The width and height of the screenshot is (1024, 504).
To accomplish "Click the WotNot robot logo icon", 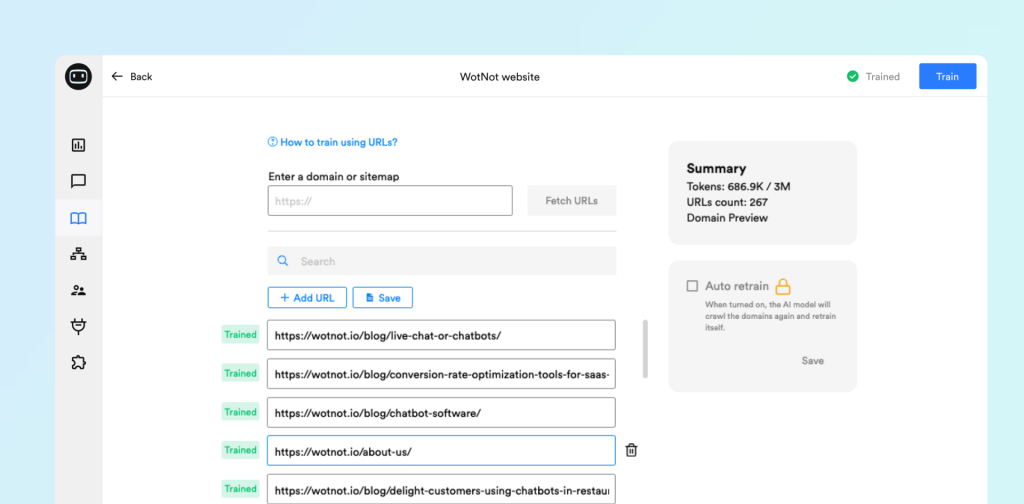I will 78,76.
